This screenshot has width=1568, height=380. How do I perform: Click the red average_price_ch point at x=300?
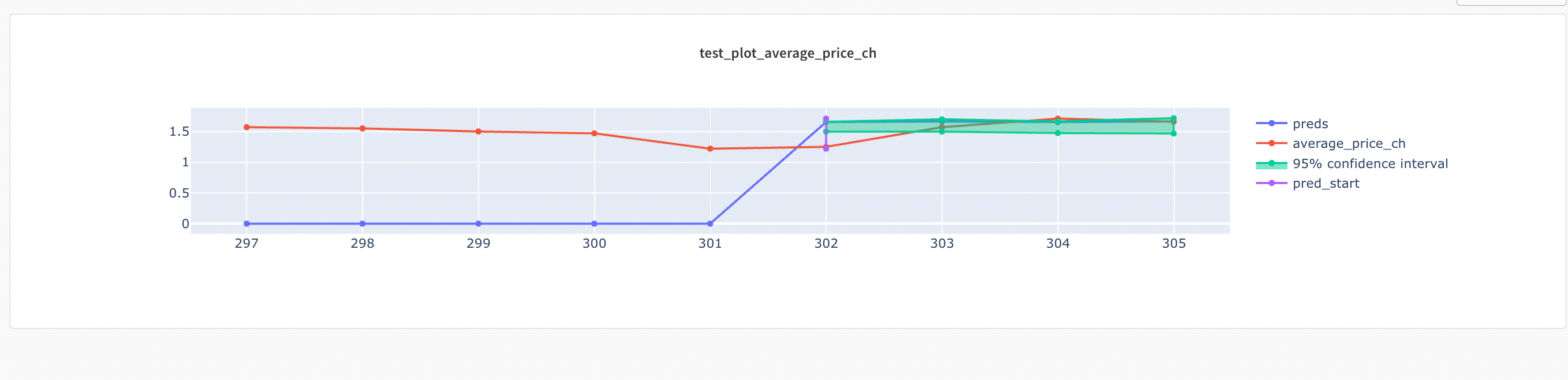(594, 133)
